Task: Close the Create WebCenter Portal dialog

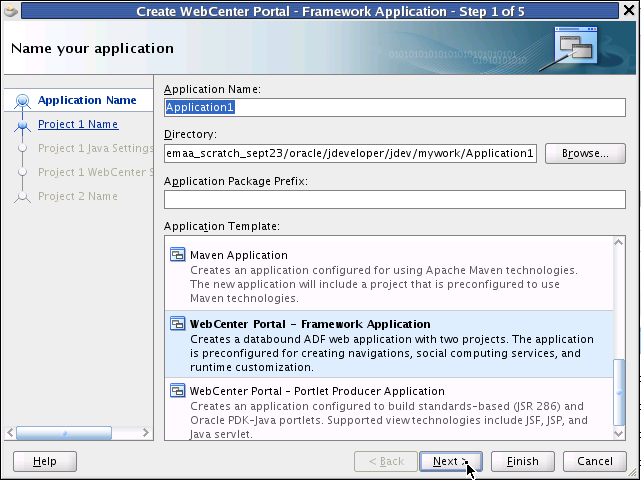Action: coord(629,10)
